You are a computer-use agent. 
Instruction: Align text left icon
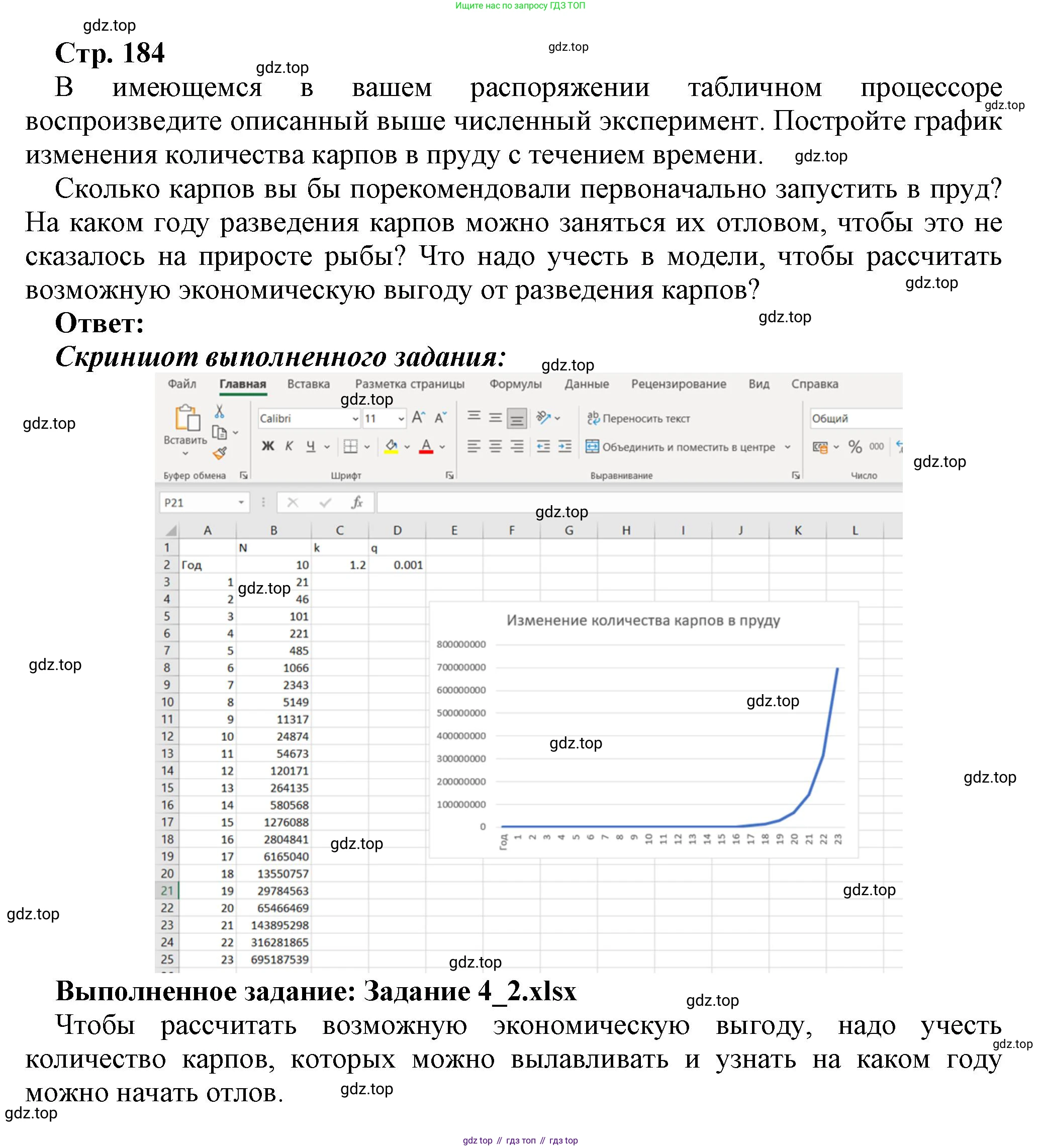(473, 446)
